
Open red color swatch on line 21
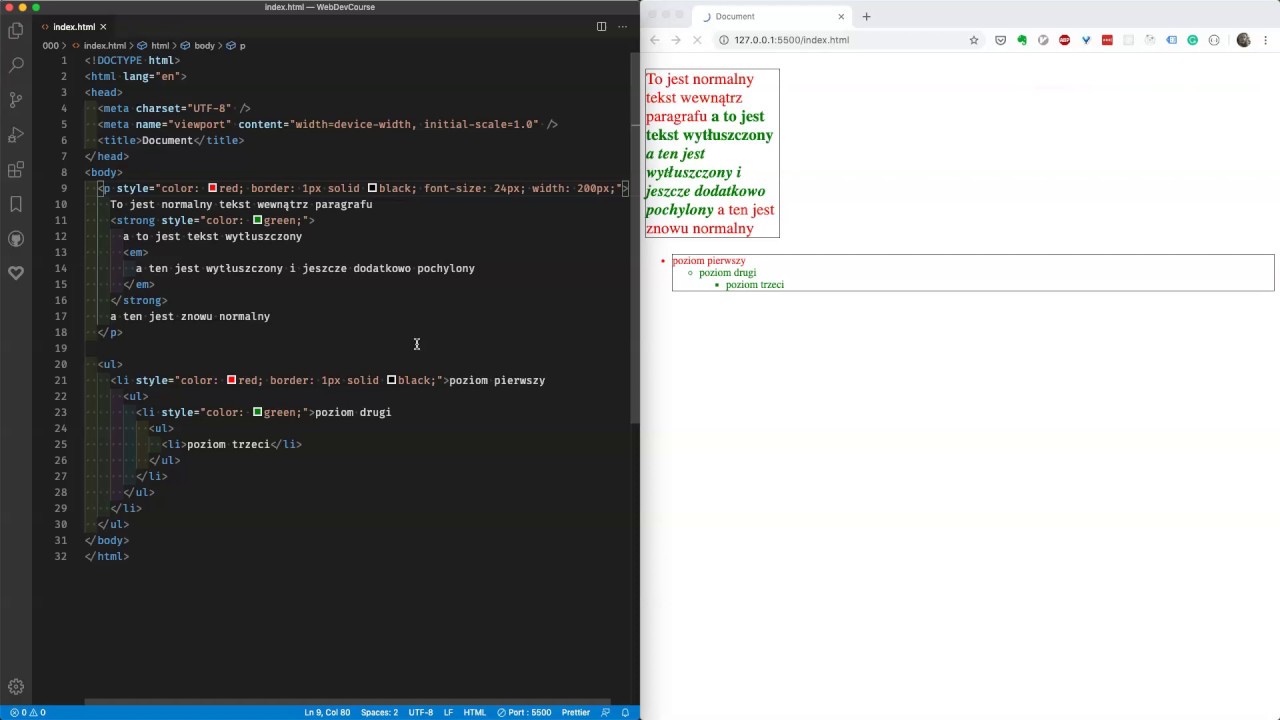click(x=231, y=380)
